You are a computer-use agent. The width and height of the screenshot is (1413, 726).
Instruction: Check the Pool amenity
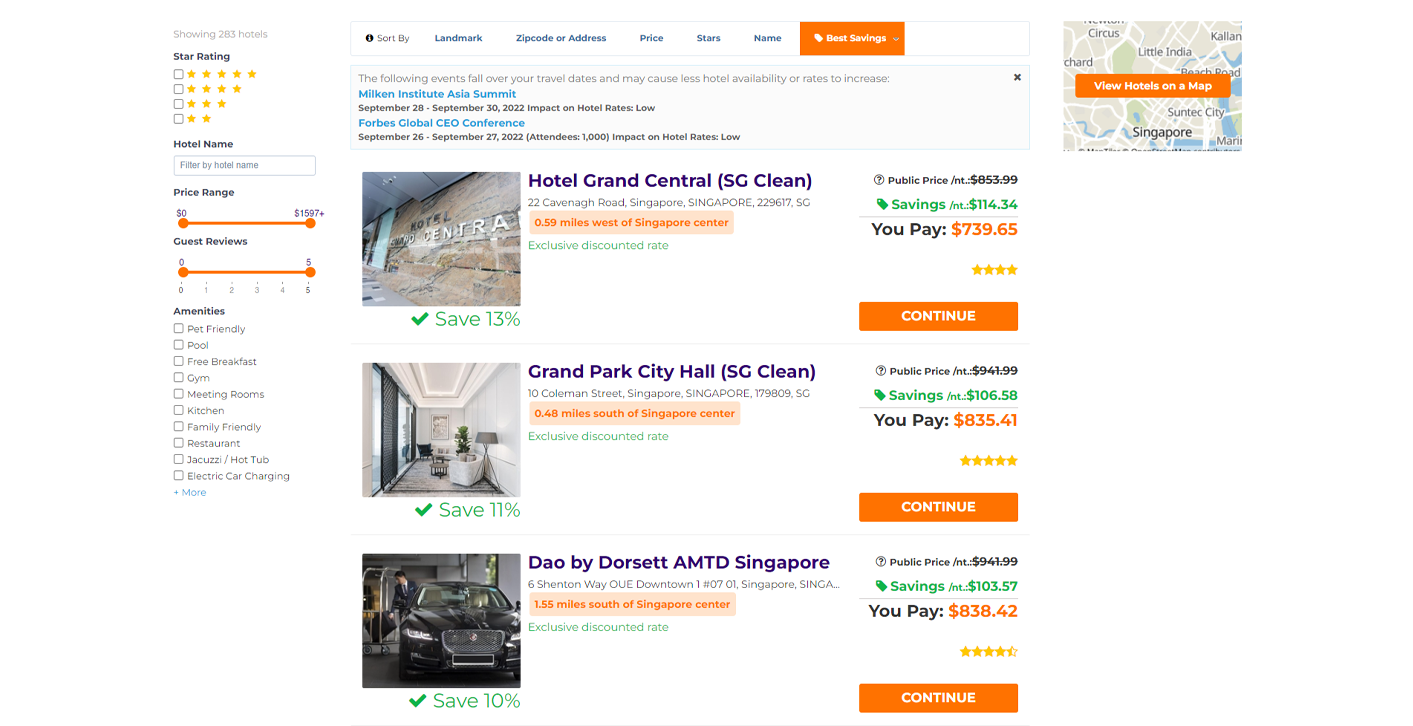click(178, 345)
